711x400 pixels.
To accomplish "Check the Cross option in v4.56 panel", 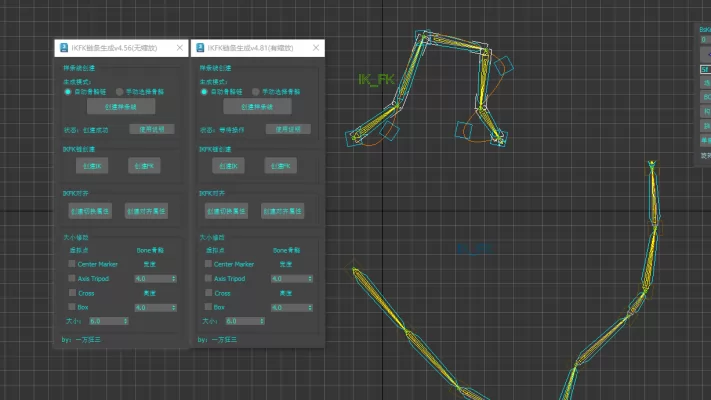I will (x=72, y=293).
